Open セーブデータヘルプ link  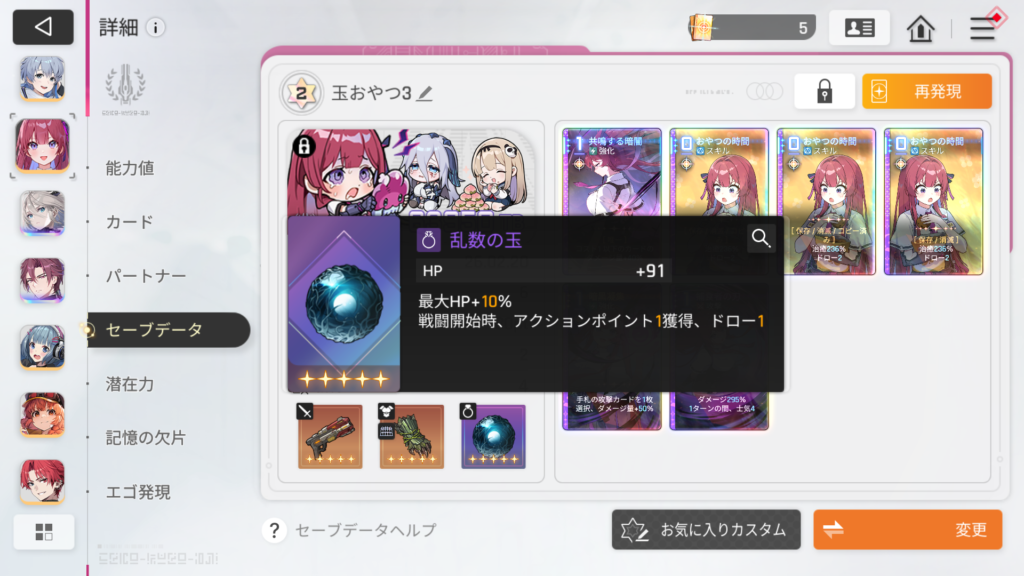(x=349, y=530)
